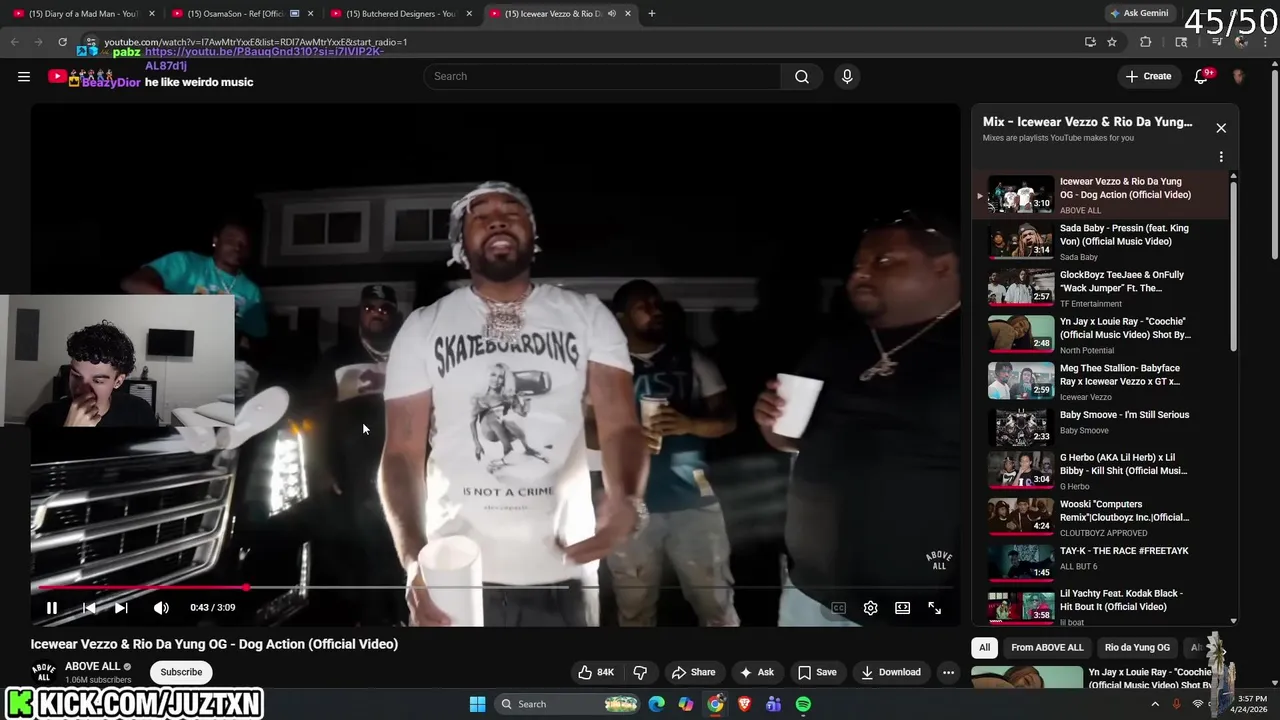Open Microsoft Edge from taskbar

click(656, 704)
